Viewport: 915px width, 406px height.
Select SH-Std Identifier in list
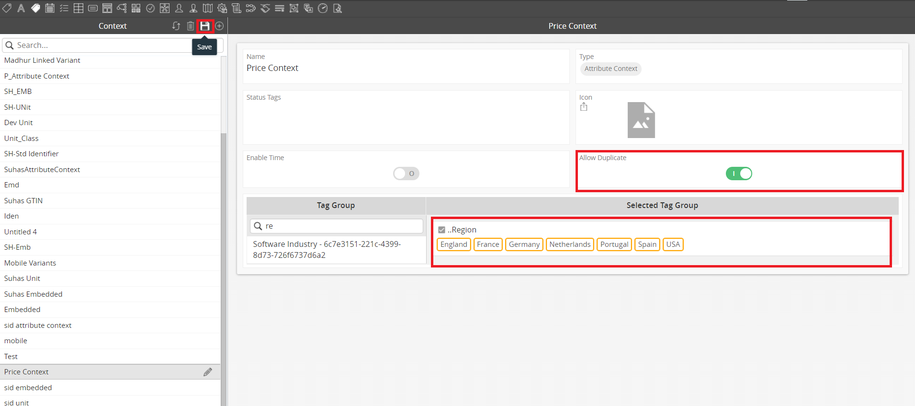click(x=110, y=154)
